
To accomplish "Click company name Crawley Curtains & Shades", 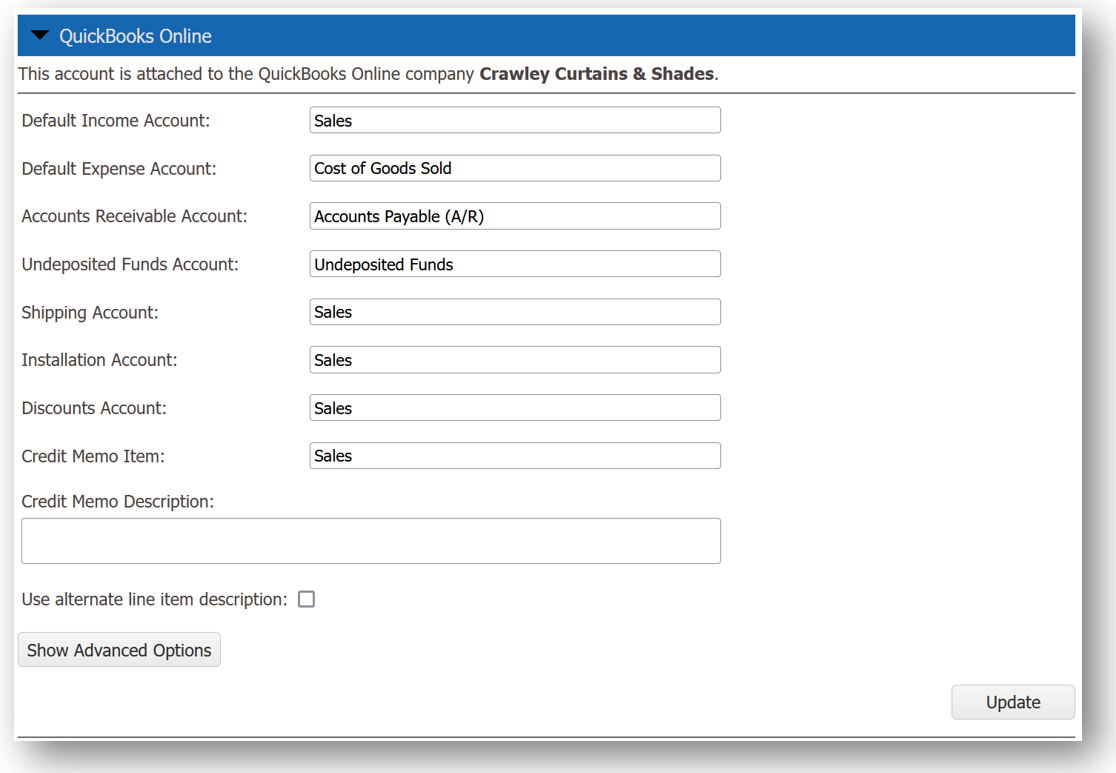I will [x=596, y=74].
